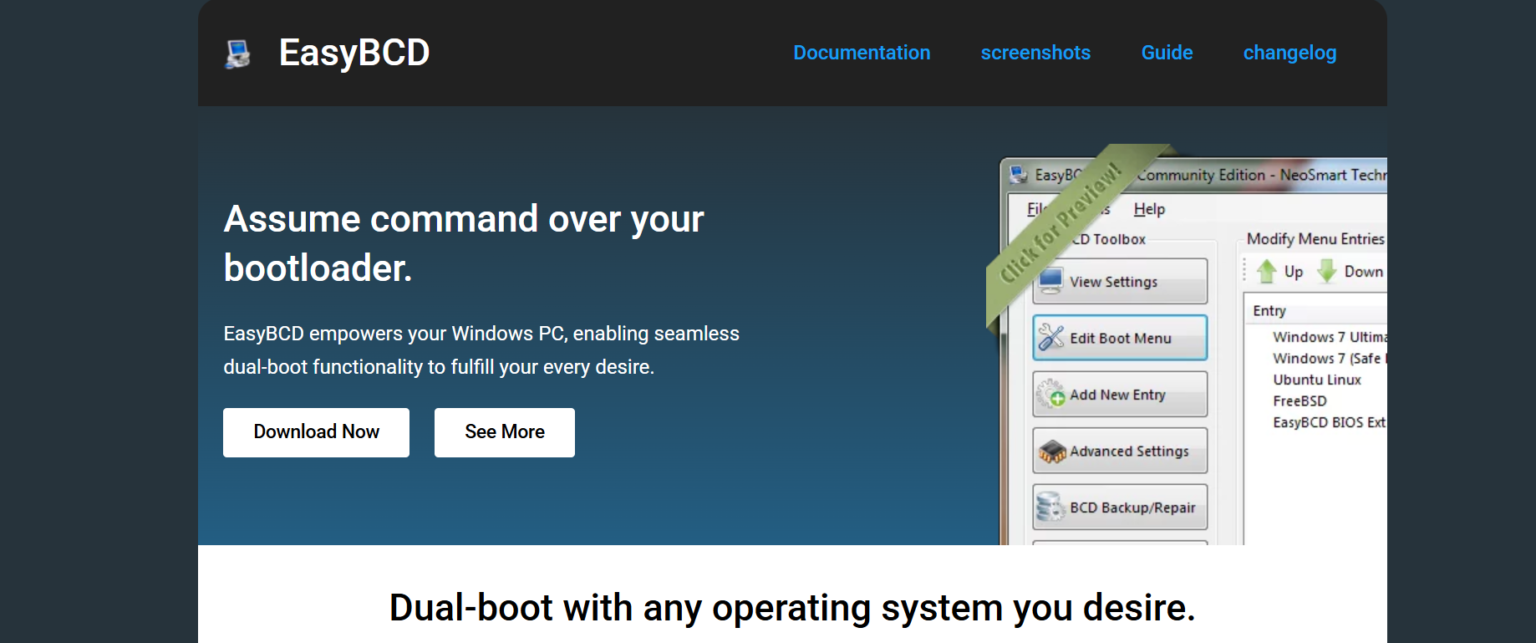Select the EasyBCD BIOS Ext entry
This screenshot has width=1536, height=643.
coord(1329,422)
